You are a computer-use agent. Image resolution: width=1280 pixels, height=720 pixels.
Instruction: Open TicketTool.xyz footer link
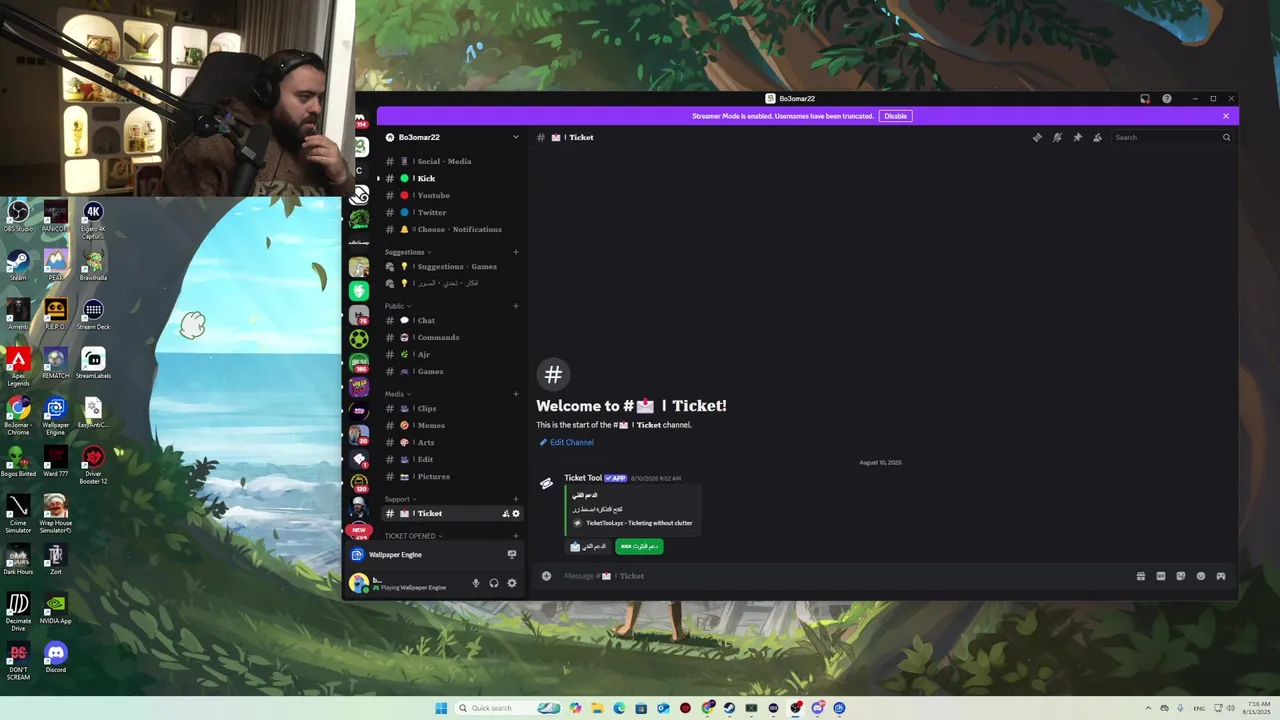click(639, 523)
